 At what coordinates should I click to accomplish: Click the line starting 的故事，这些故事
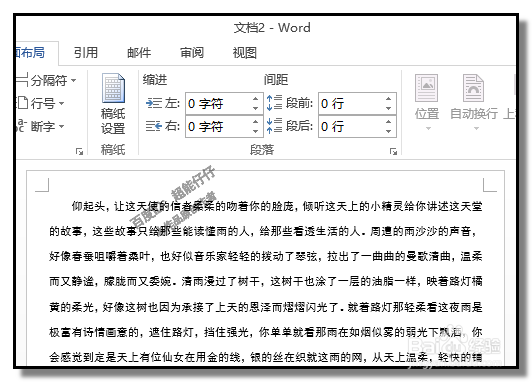(x=264, y=231)
